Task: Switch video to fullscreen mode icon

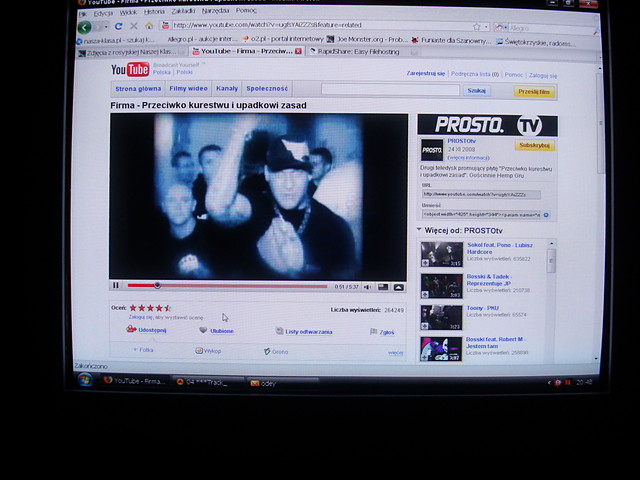Action: [x=398, y=287]
